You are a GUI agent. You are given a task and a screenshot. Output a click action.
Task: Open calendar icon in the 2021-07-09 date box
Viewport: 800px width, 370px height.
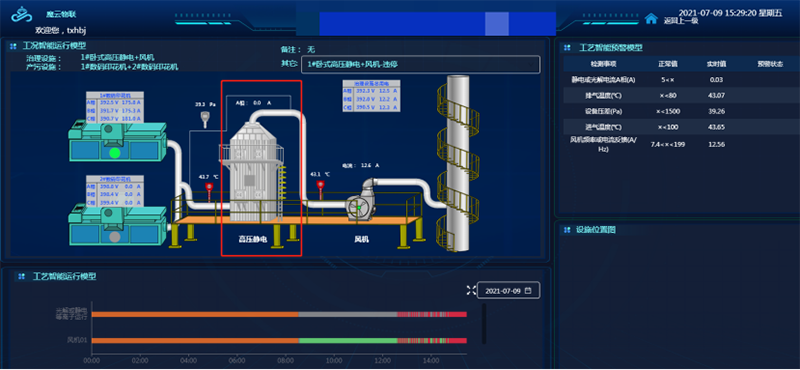tap(528, 290)
